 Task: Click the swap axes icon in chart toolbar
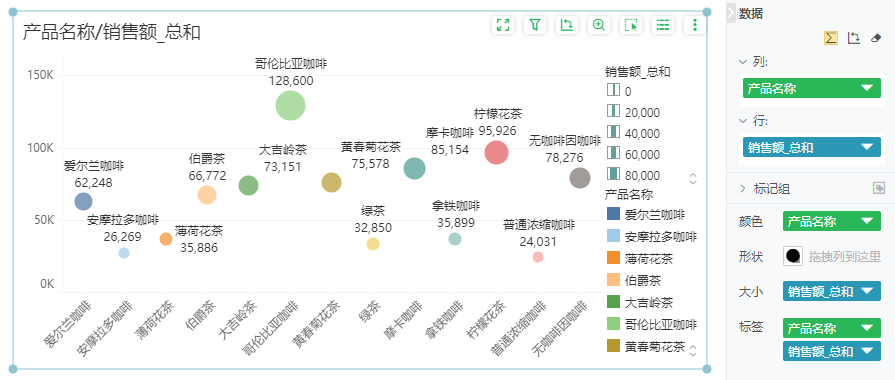[567, 25]
